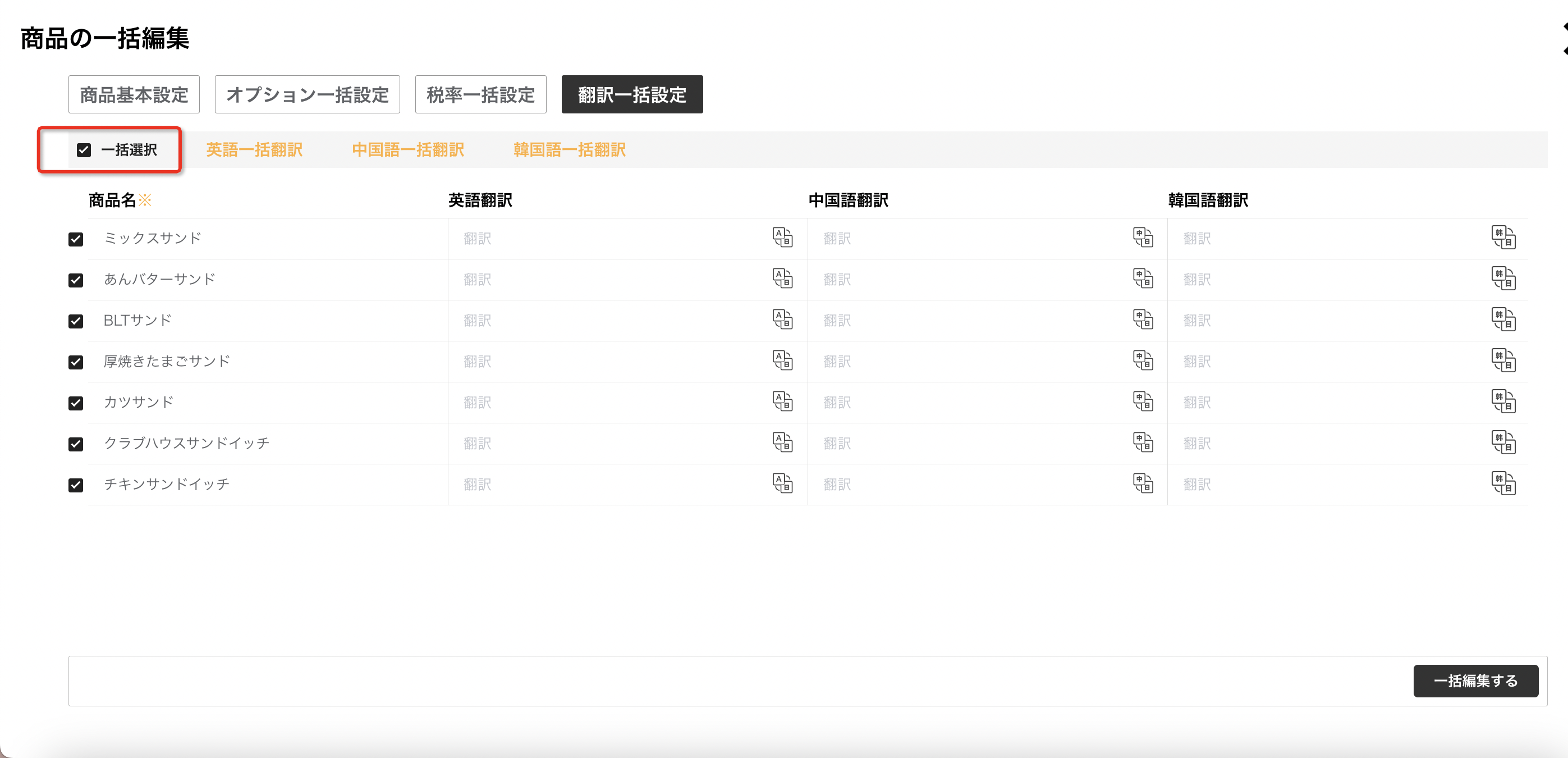Click Korean translate icon for あんバターサンド
The height and width of the screenshot is (758, 1568).
pyautogui.click(x=1503, y=278)
